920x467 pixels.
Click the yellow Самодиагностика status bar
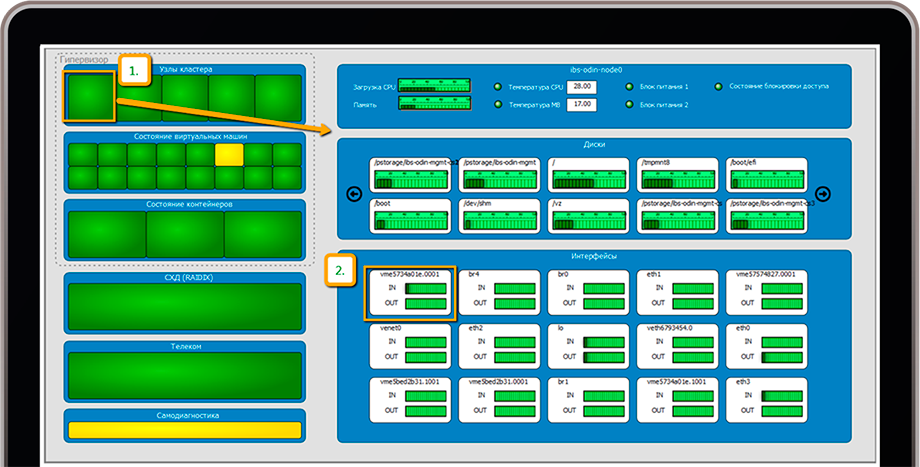(184, 429)
